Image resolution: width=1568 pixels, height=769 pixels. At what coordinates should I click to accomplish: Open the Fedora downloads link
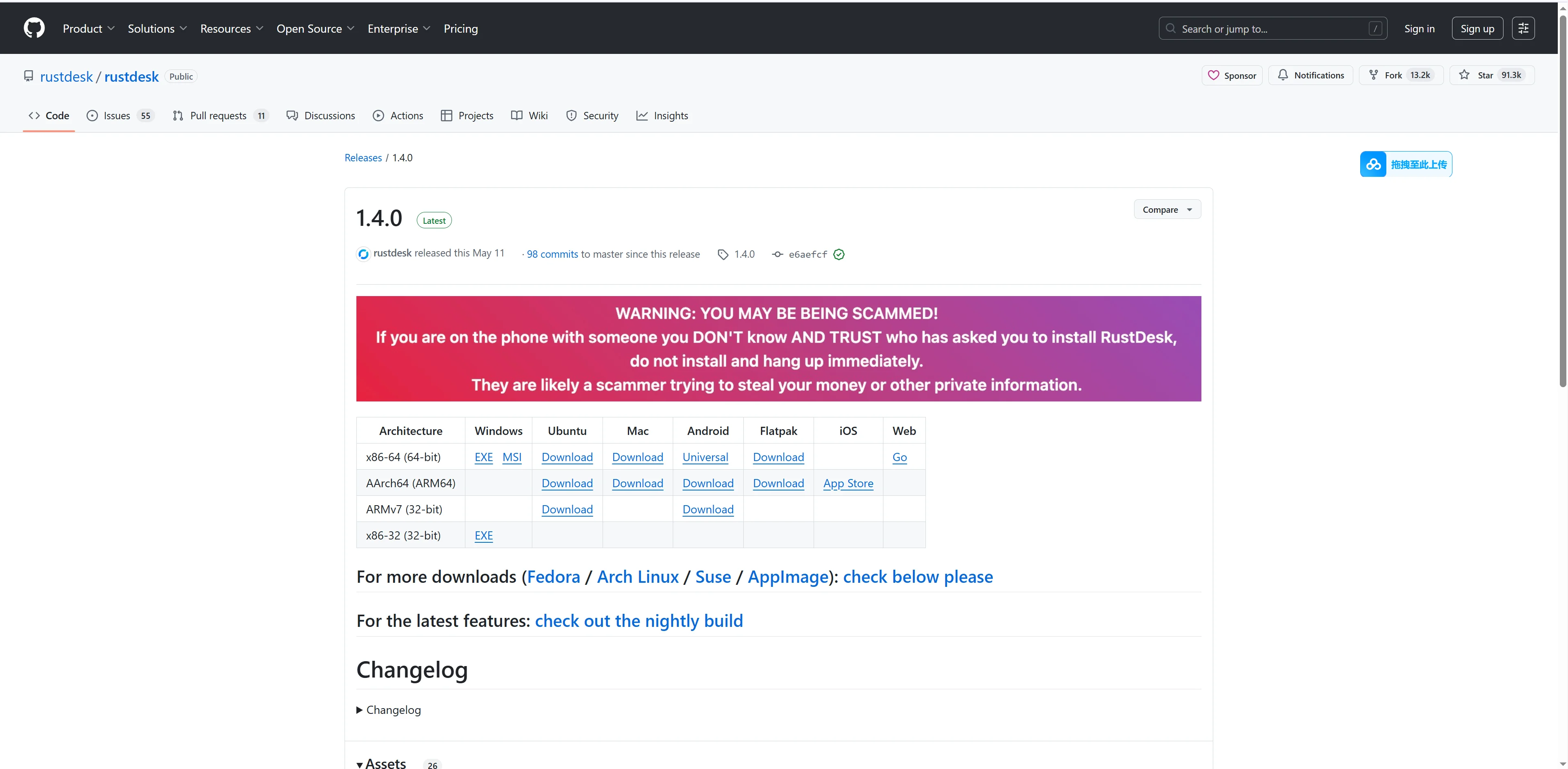[x=553, y=577]
